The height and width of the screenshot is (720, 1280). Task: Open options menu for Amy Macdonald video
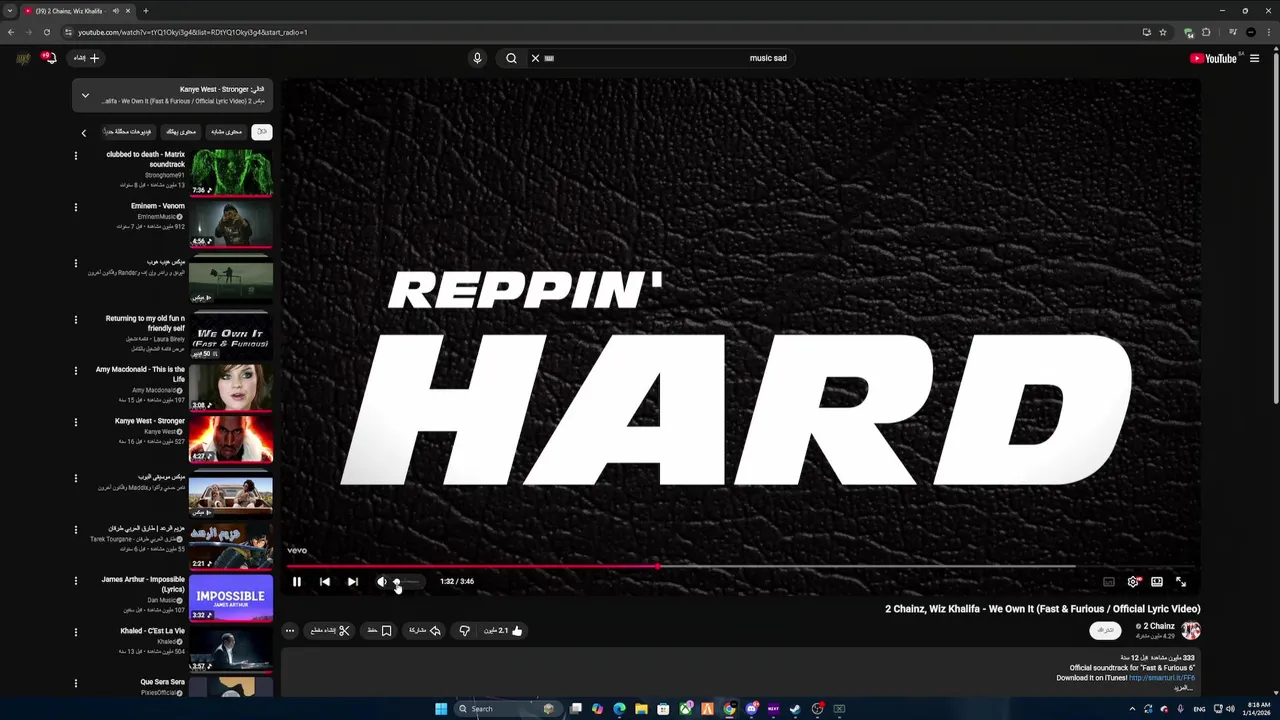click(75, 370)
